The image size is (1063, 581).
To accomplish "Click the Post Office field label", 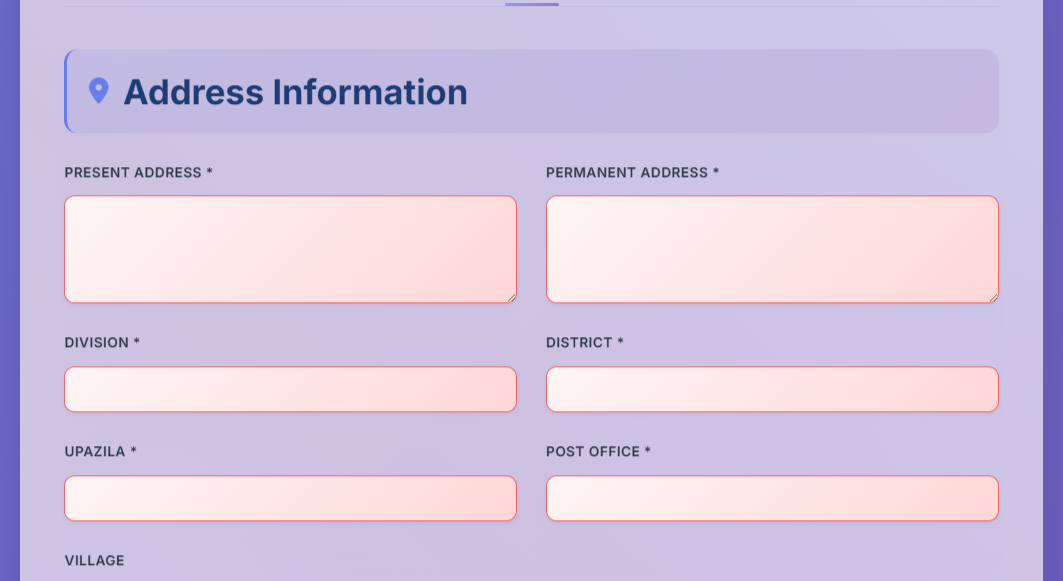I will (598, 452).
